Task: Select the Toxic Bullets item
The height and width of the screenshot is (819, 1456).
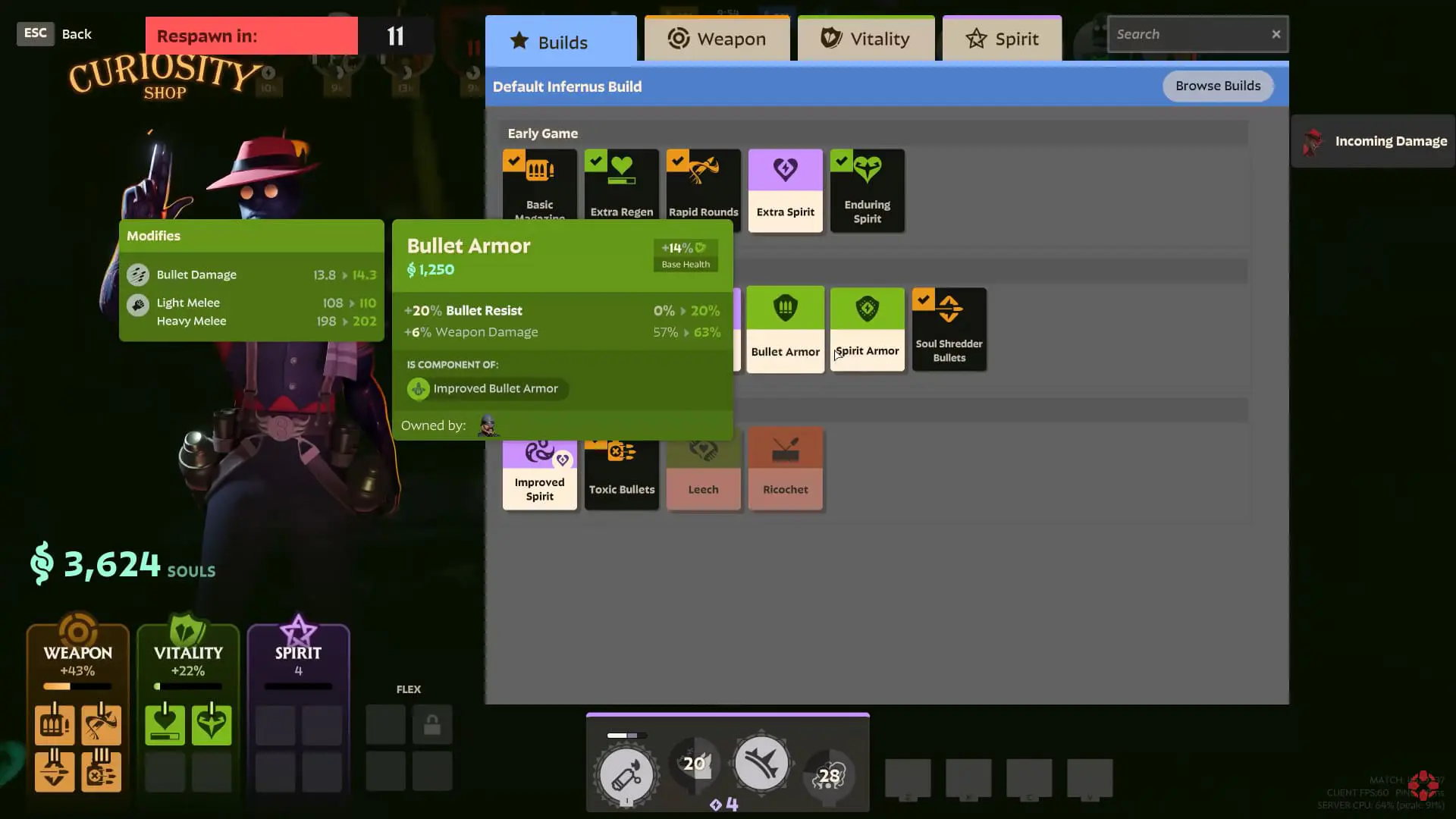Action: (621, 475)
